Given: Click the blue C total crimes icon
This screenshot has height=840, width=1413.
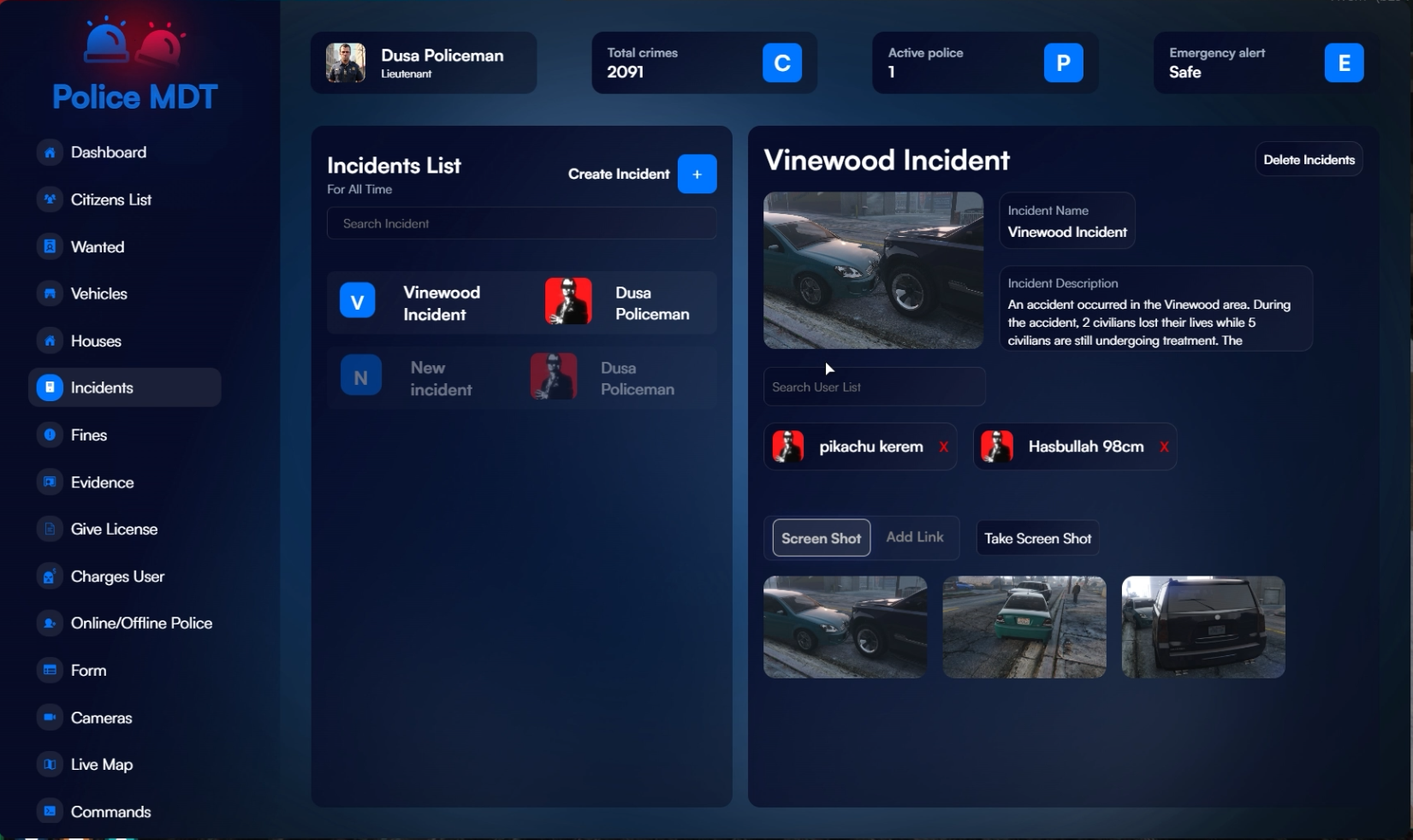Looking at the screenshot, I should click(x=781, y=63).
